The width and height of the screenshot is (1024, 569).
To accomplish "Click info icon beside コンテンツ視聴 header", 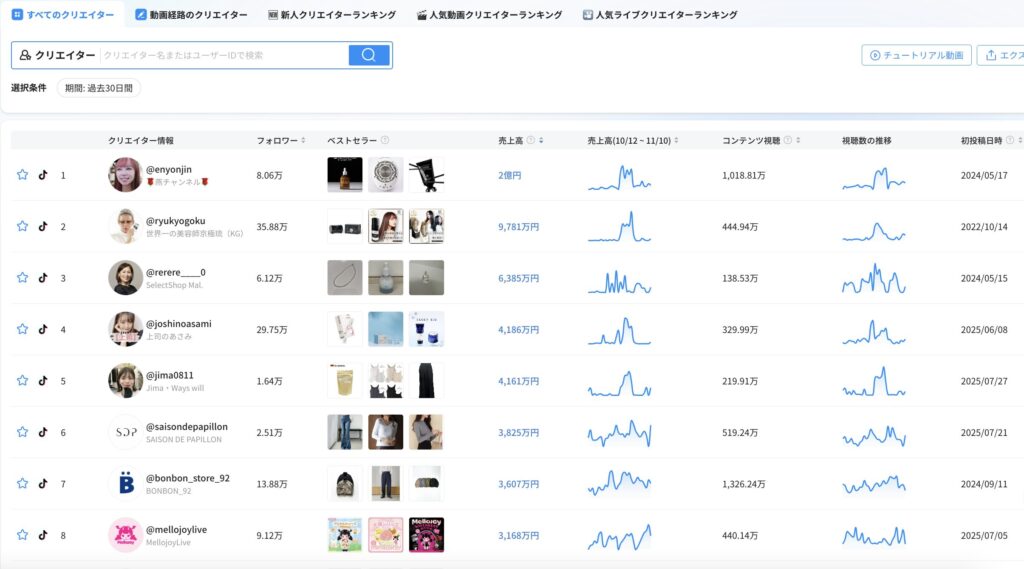I will [788, 141].
